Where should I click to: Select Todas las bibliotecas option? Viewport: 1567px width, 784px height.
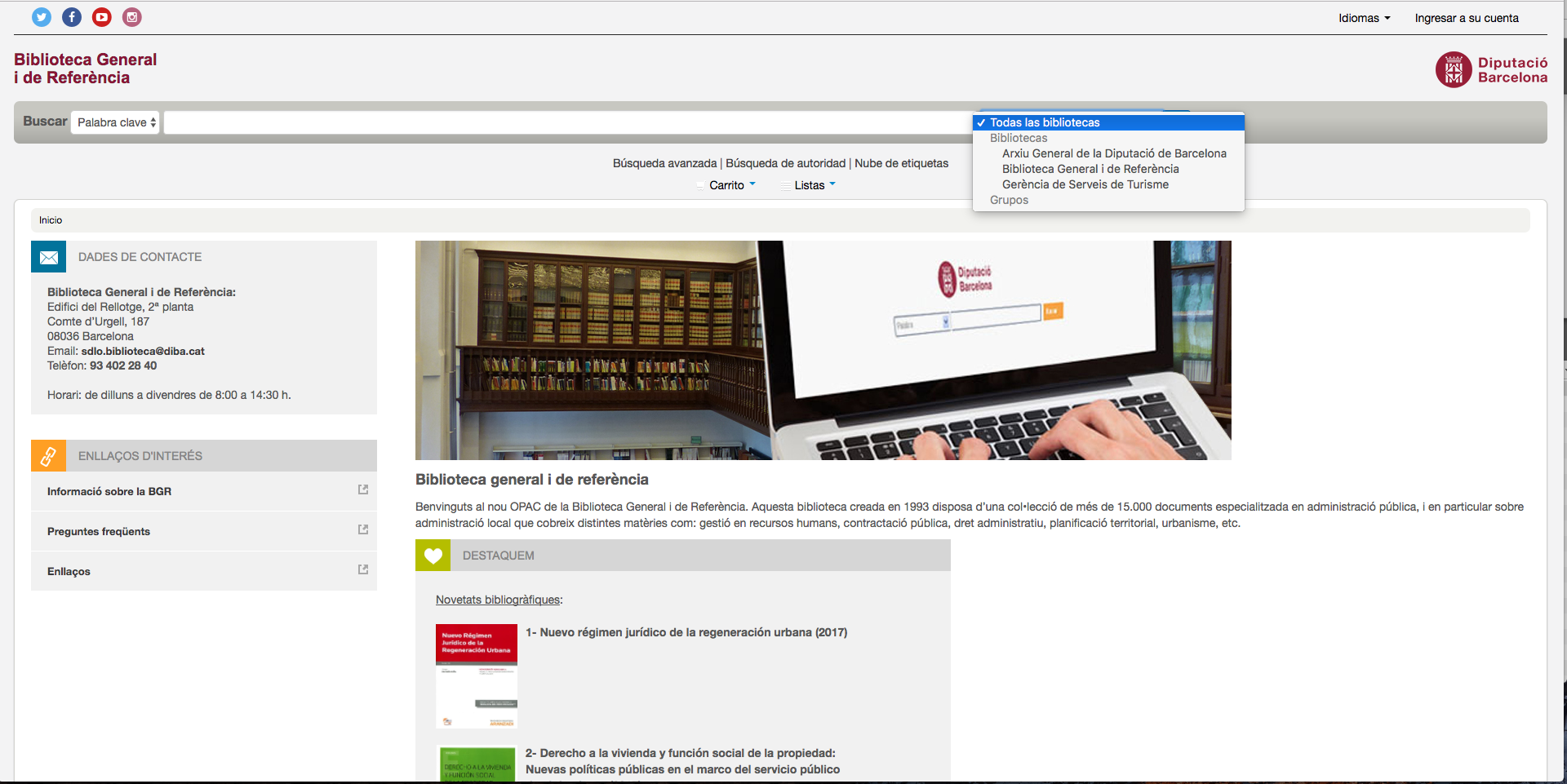[1108, 122]
